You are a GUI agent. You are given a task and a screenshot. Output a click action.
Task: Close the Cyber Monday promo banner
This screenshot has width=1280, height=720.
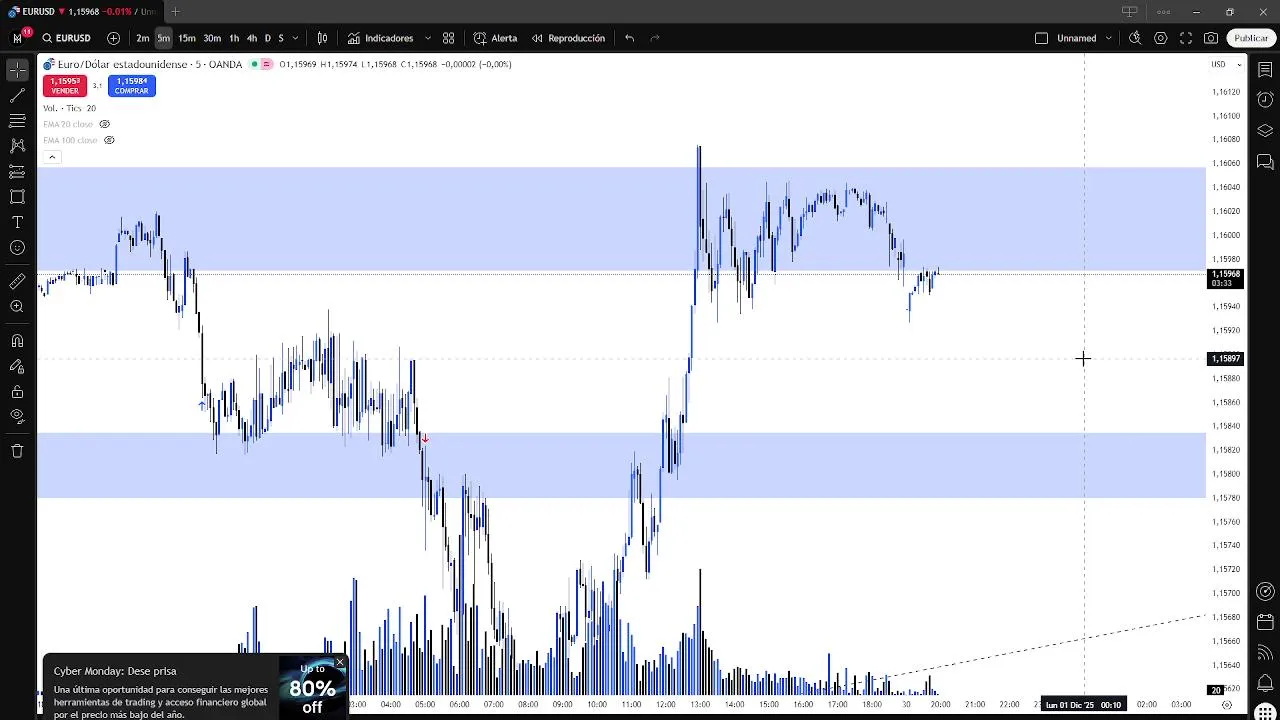click(340, 662)
